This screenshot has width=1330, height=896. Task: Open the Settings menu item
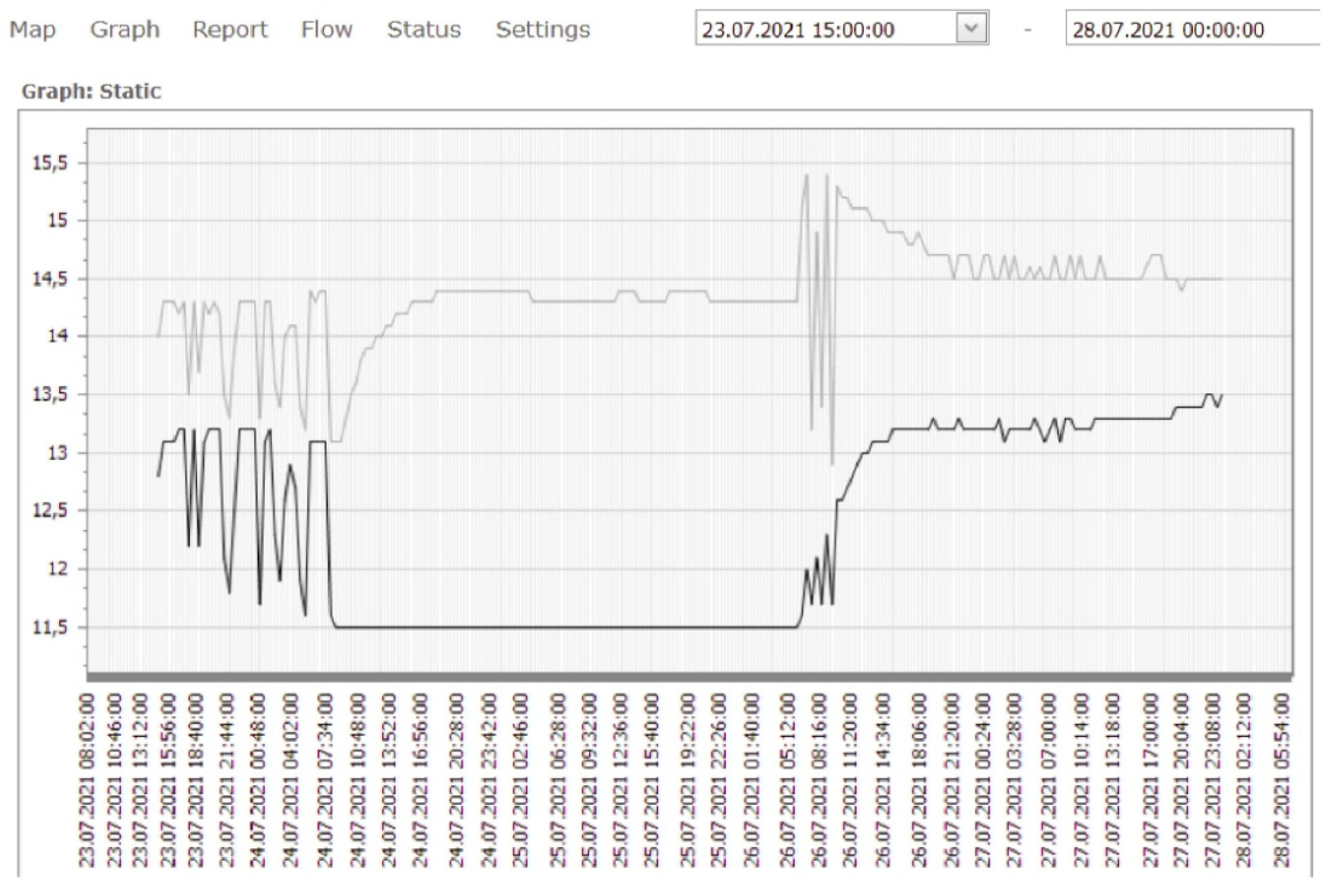542,29
